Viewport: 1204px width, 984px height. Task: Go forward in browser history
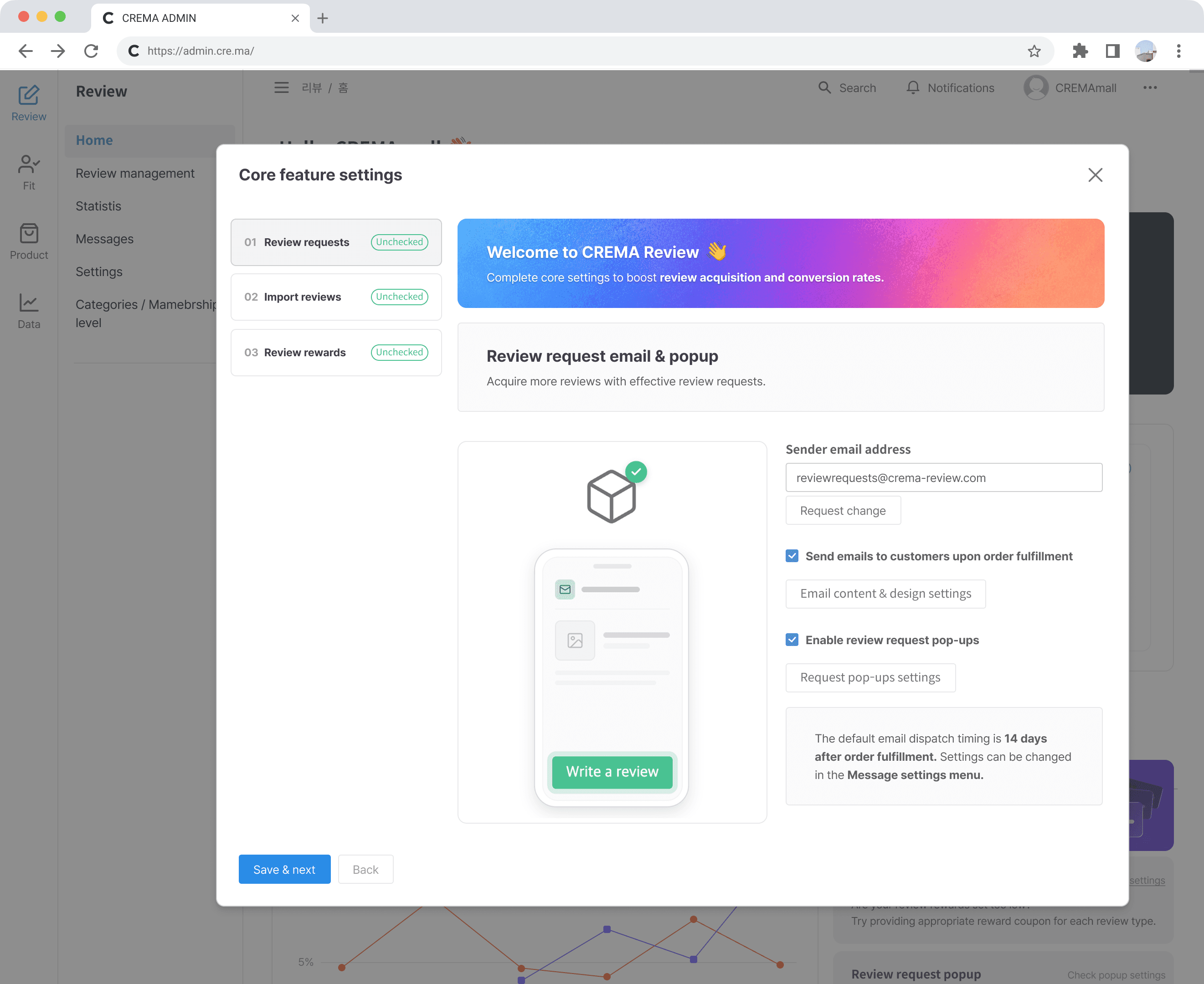(58, 51)
